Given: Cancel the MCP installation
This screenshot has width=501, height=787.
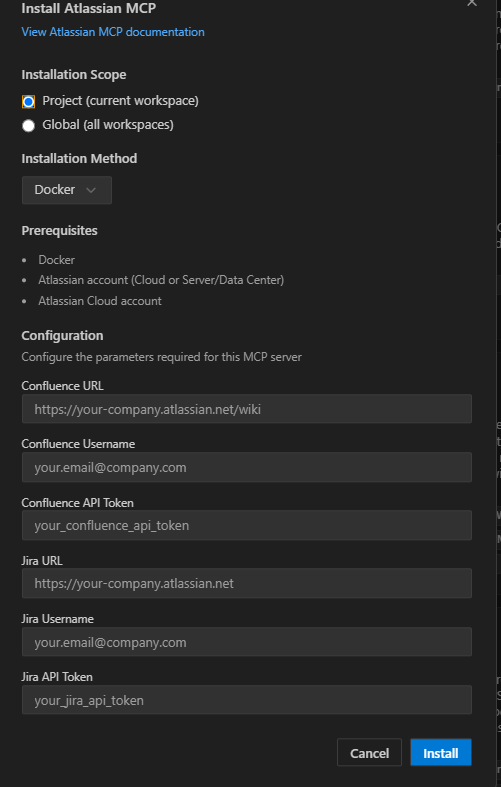Looking at the screenshot, I should (x=369, y=753).
